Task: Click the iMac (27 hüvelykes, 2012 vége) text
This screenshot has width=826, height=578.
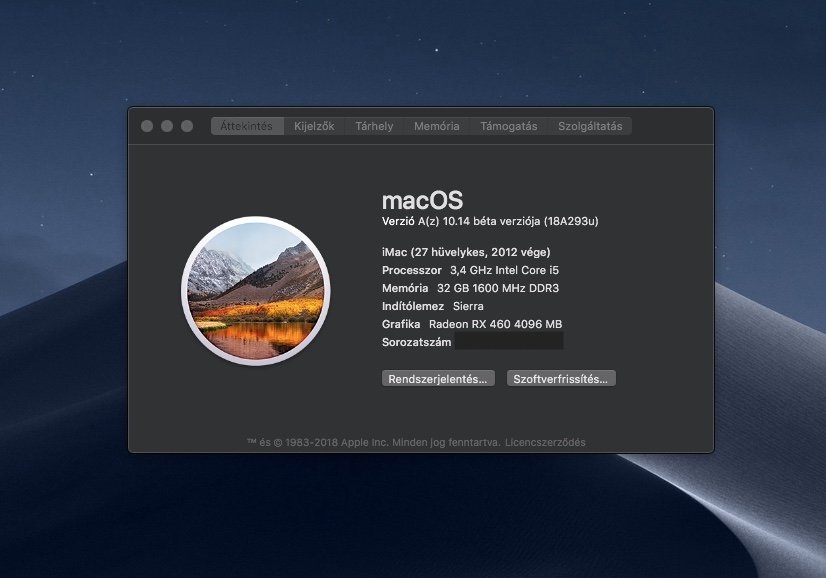Action: point(466,252)
